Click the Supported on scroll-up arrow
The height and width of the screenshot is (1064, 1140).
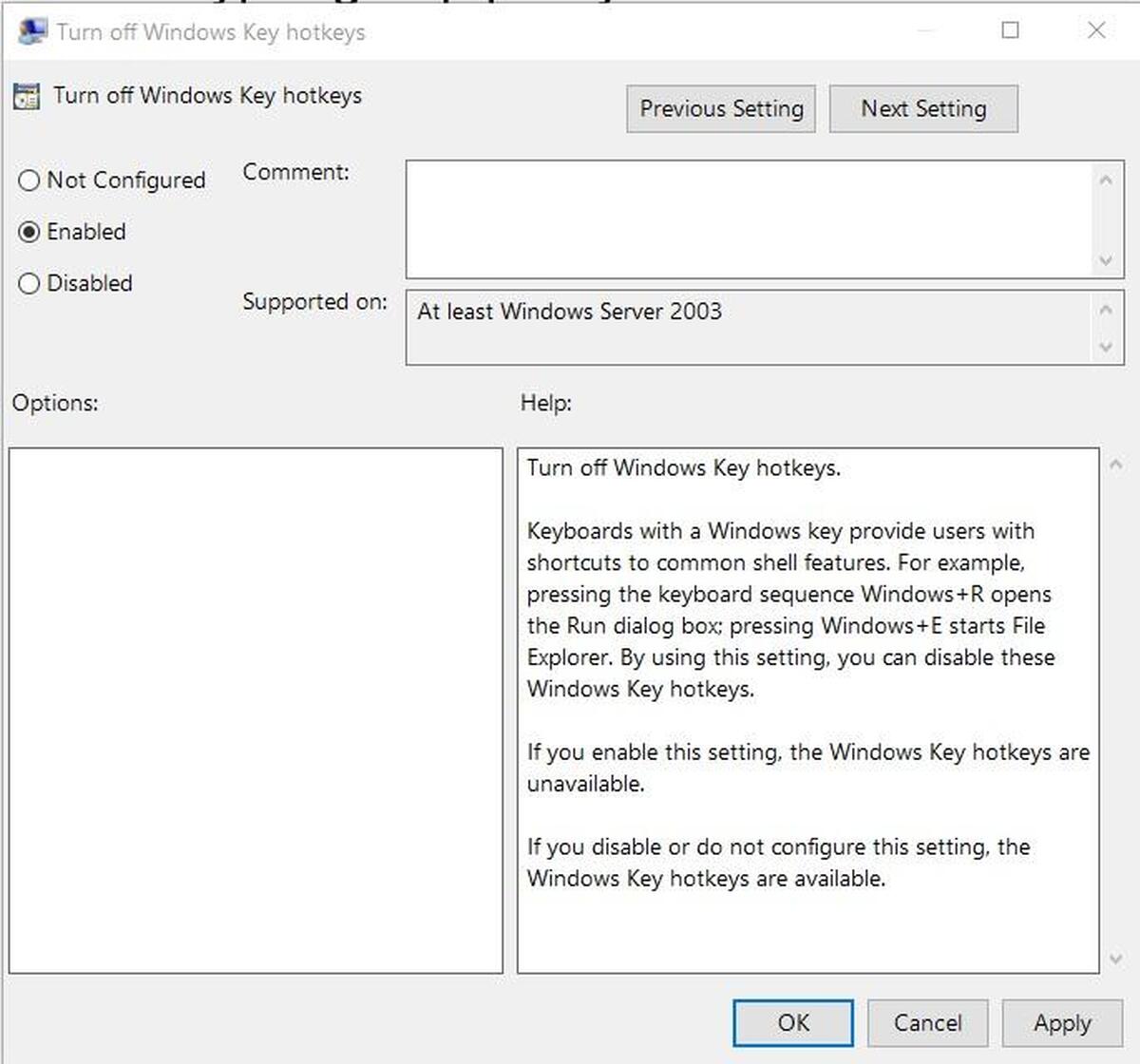pyautogui.click(x=1106, y=310)
